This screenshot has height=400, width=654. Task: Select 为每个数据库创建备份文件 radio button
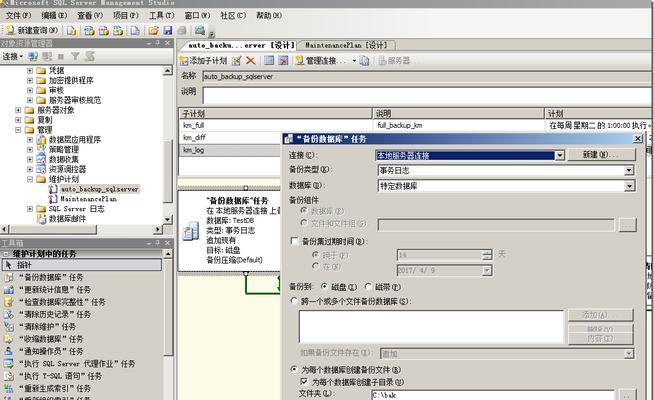(x=294, y=369)
